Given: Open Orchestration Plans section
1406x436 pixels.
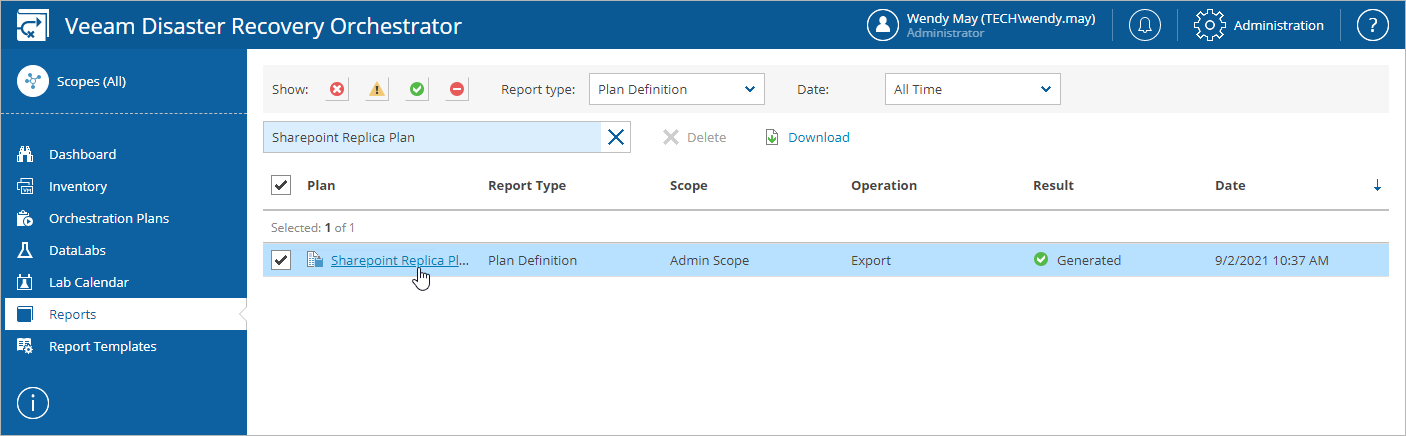Looking at the screenshot, I should point(109,218).
